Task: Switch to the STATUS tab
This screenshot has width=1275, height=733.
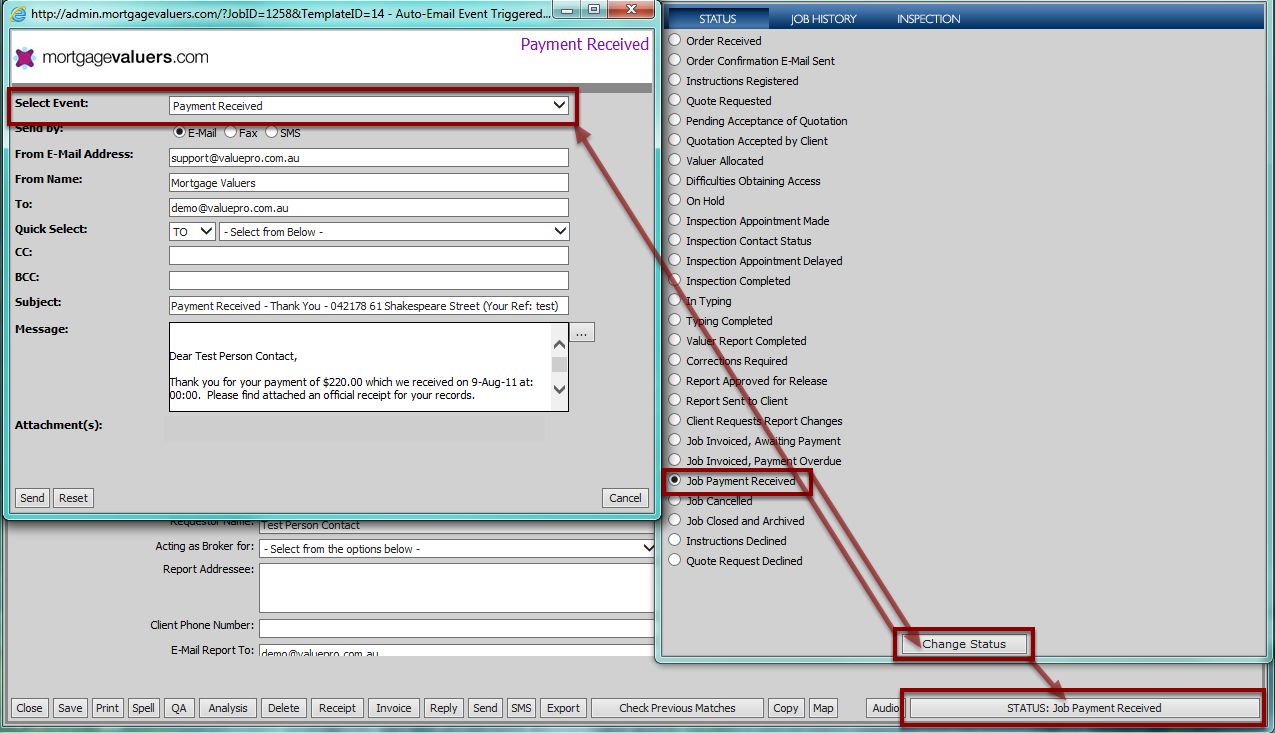Action: click(x=717, y=19)
